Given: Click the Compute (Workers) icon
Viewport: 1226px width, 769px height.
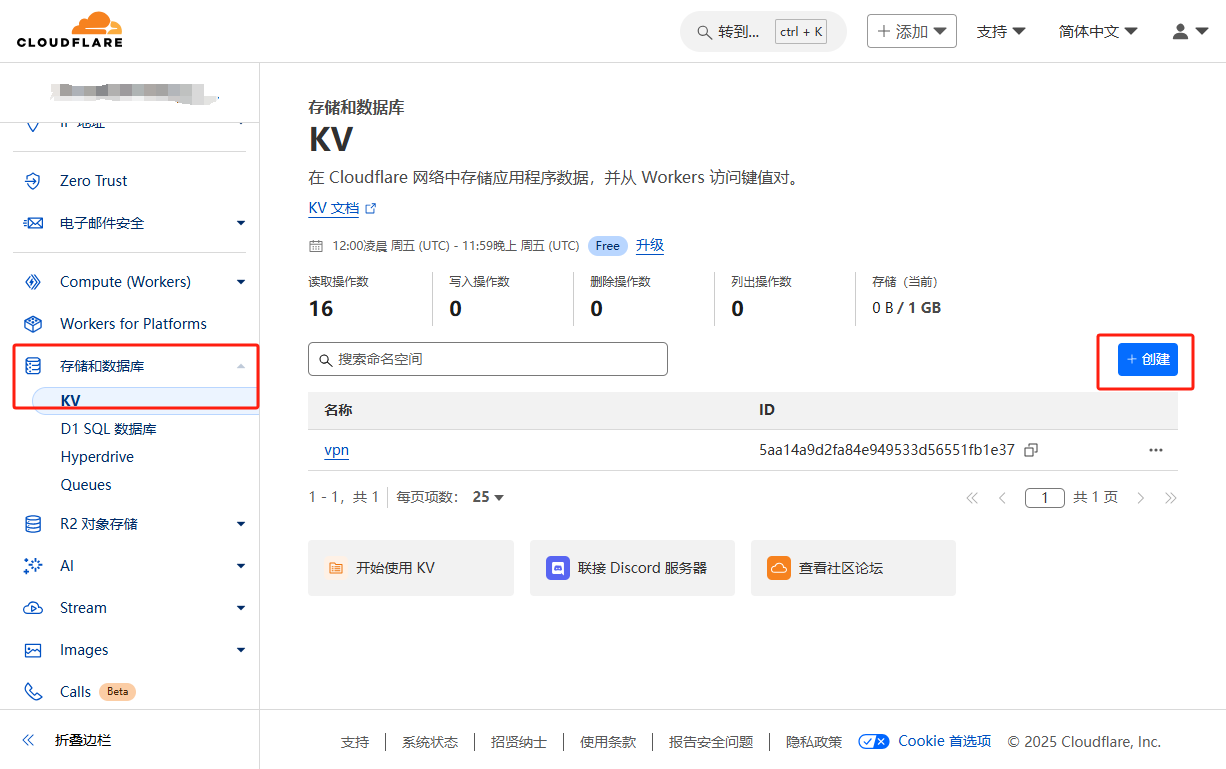Looking at the screenshot, I should (33, 282).
